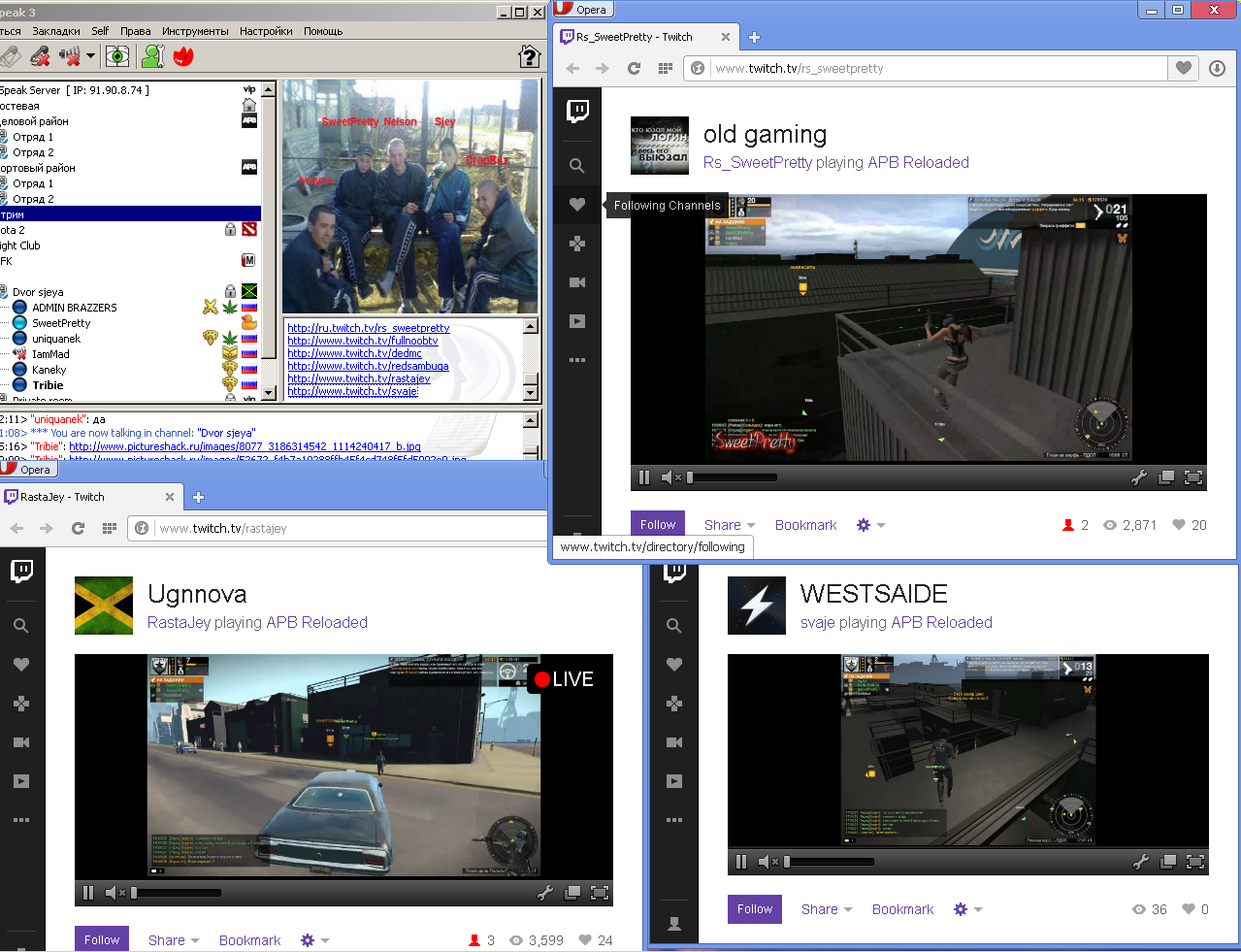This screenshot has height=952, width=1241.
Task: Open the Закладки menu in TeamSpeak
Action: [x=56, y=31]
